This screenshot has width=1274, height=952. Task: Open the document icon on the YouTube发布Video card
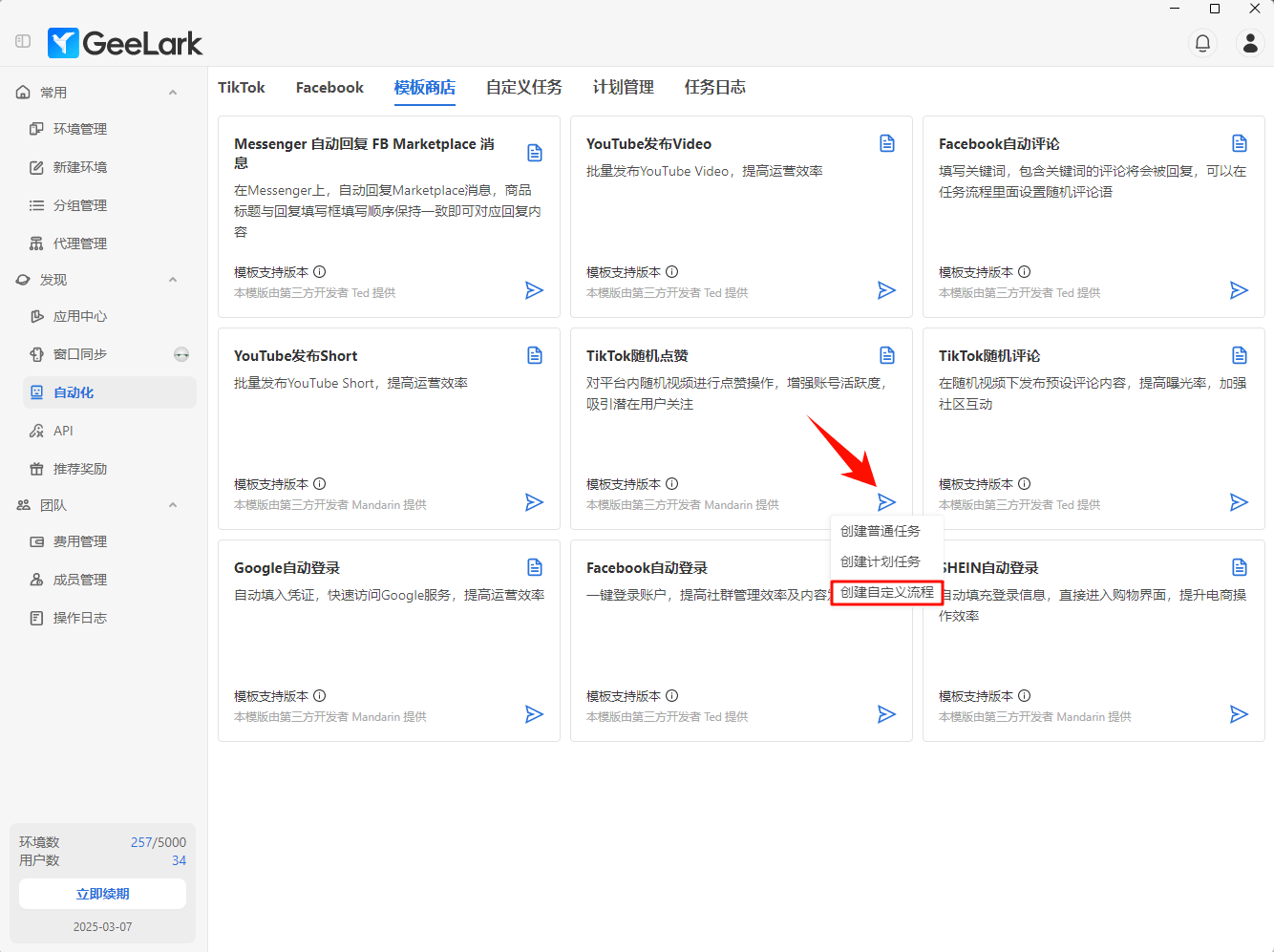887,143
